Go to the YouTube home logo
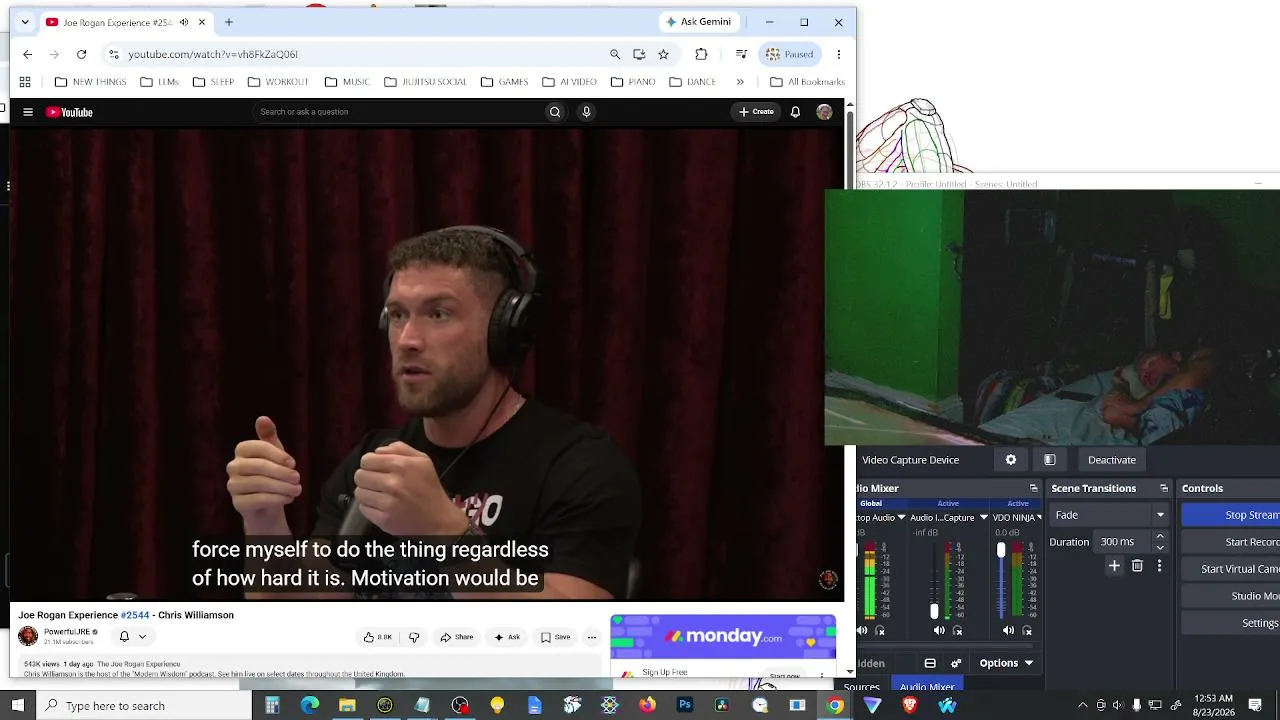1280x720 pixels. 70,112
